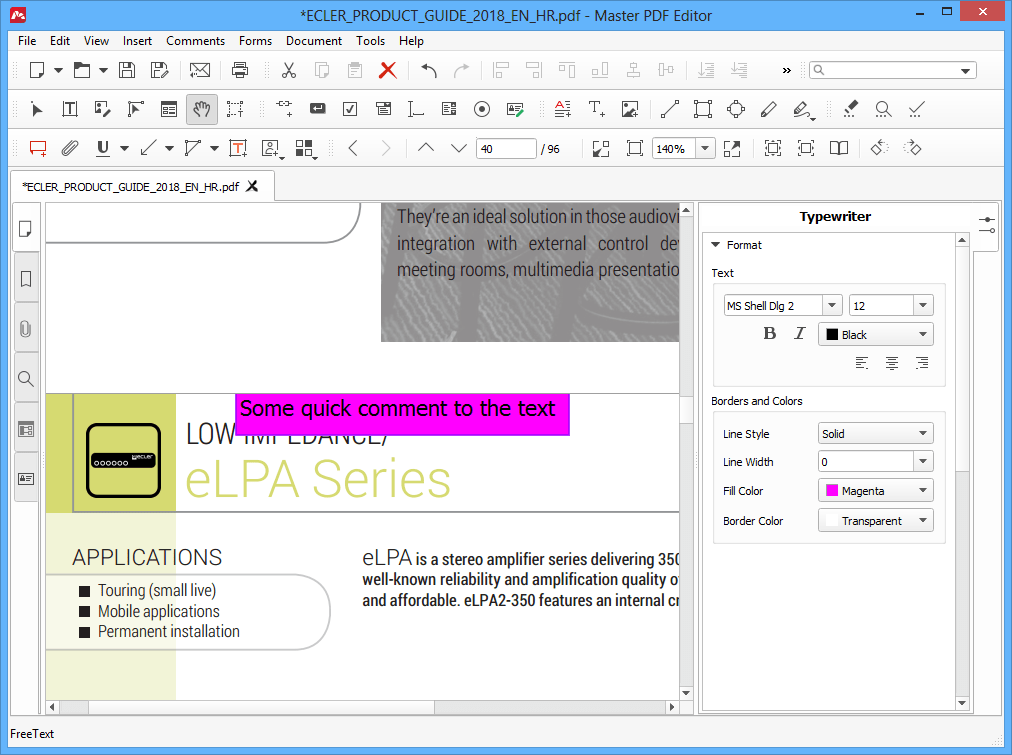Close the ECLER_PRODUCT_GUIDE document tab

pyautogui.click(x=252, y=186)
